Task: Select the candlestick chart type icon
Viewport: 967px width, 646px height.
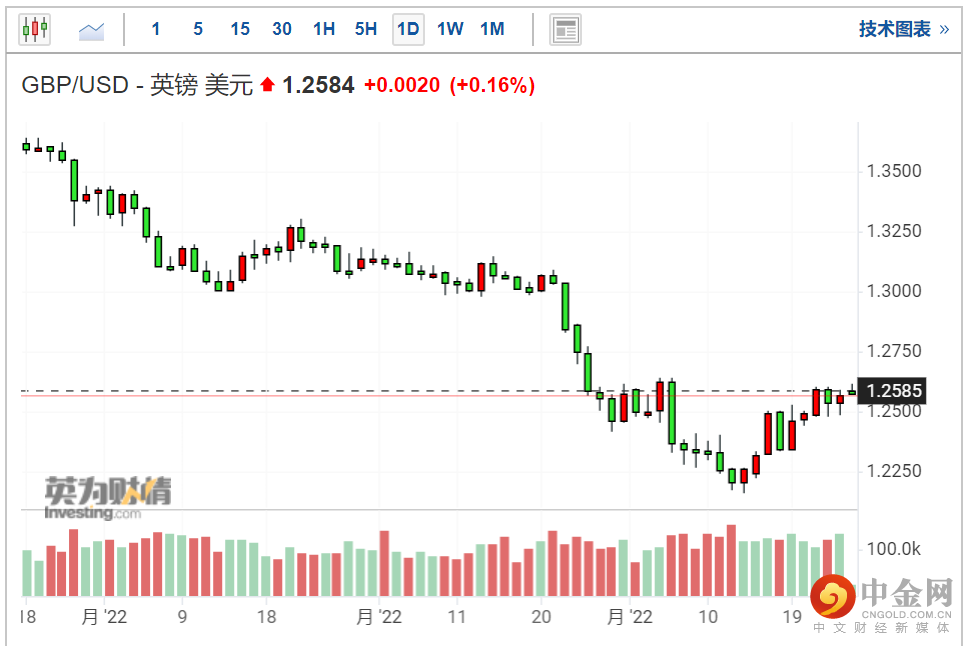Action: pos(34,29)
